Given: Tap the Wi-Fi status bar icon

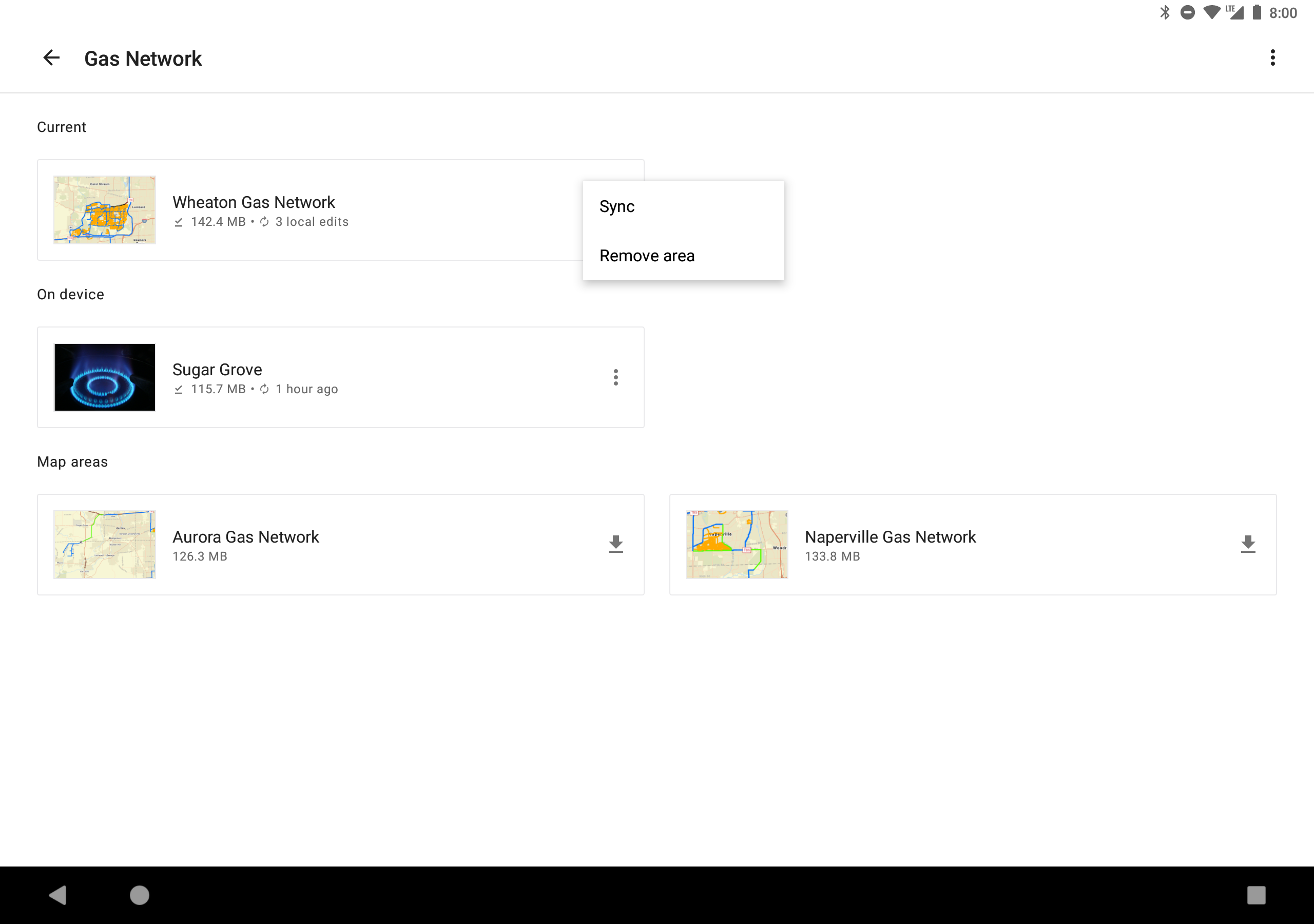Looking at the screenshot, I should pyautogui.click(x=1211, y=13).
